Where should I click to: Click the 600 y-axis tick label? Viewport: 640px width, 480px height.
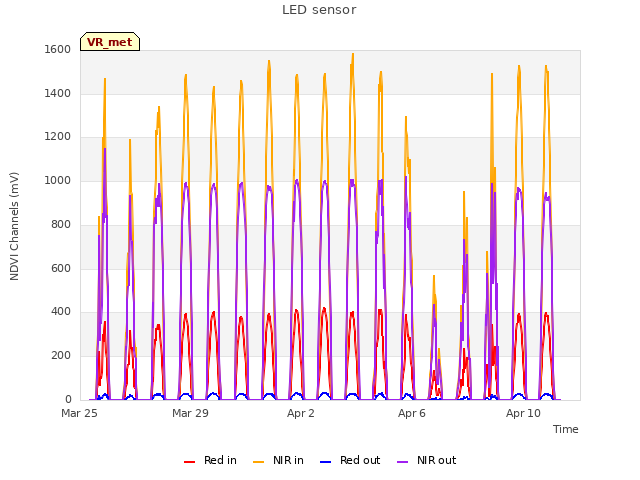(x=61, y=269)
